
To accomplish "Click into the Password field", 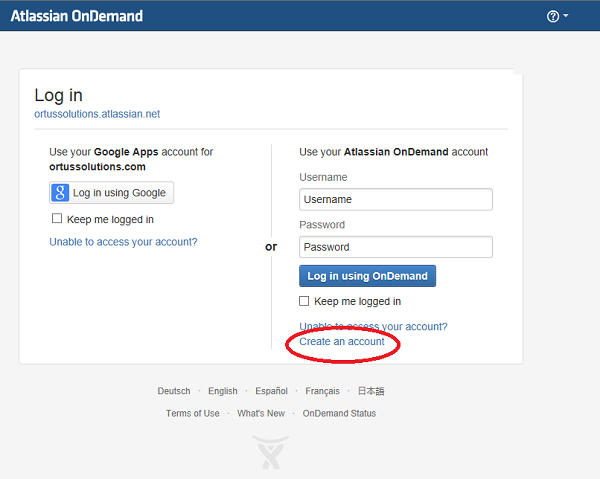I will tap(396, 247).
